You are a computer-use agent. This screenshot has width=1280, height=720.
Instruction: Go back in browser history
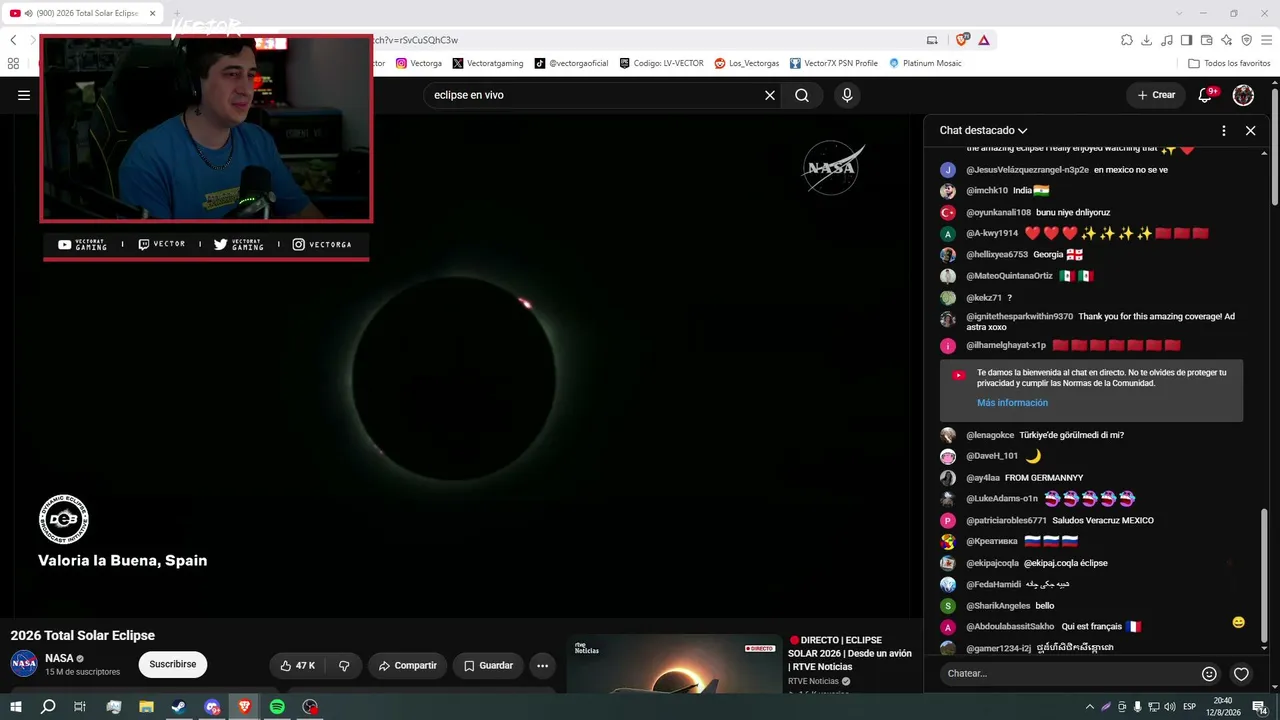click(13, 40)
